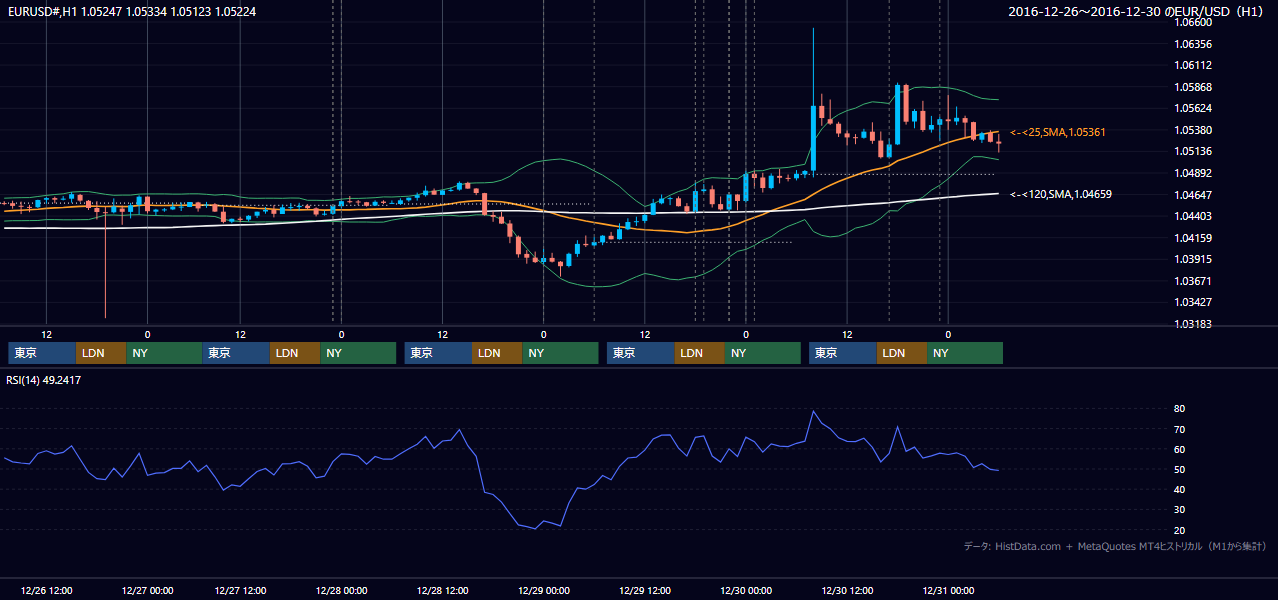Click the 1.04159 price level label

pos(1193,238)
